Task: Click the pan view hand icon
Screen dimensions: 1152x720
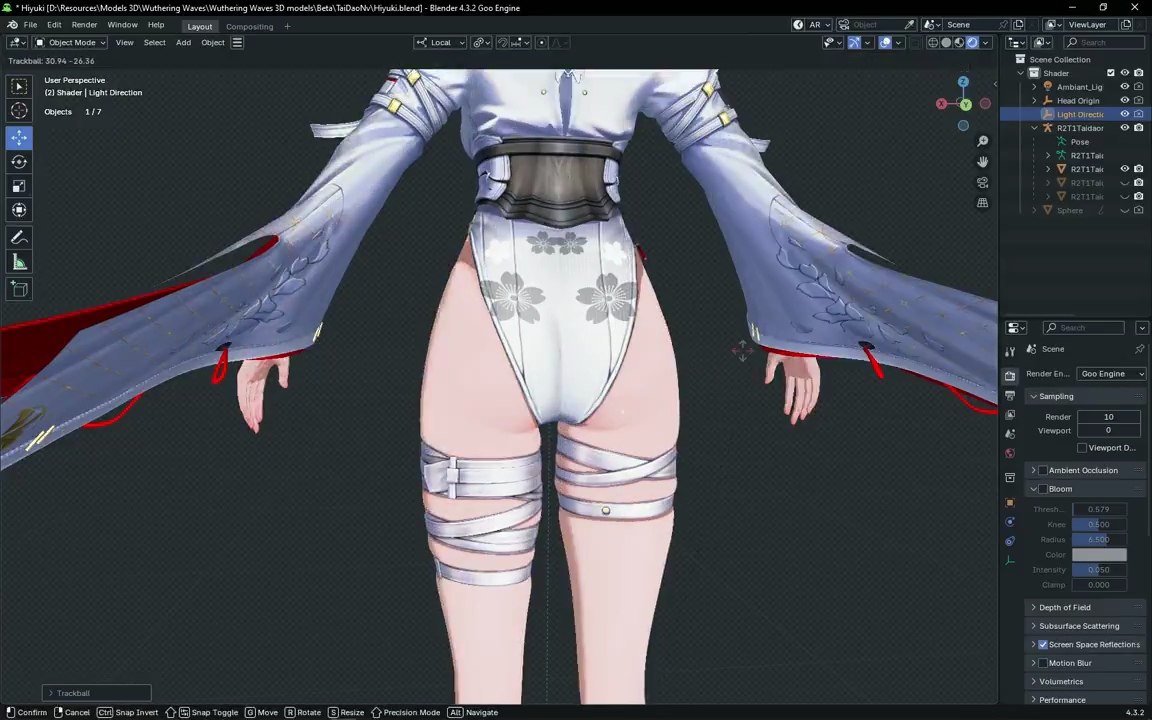Action: [x=982, y=162]
